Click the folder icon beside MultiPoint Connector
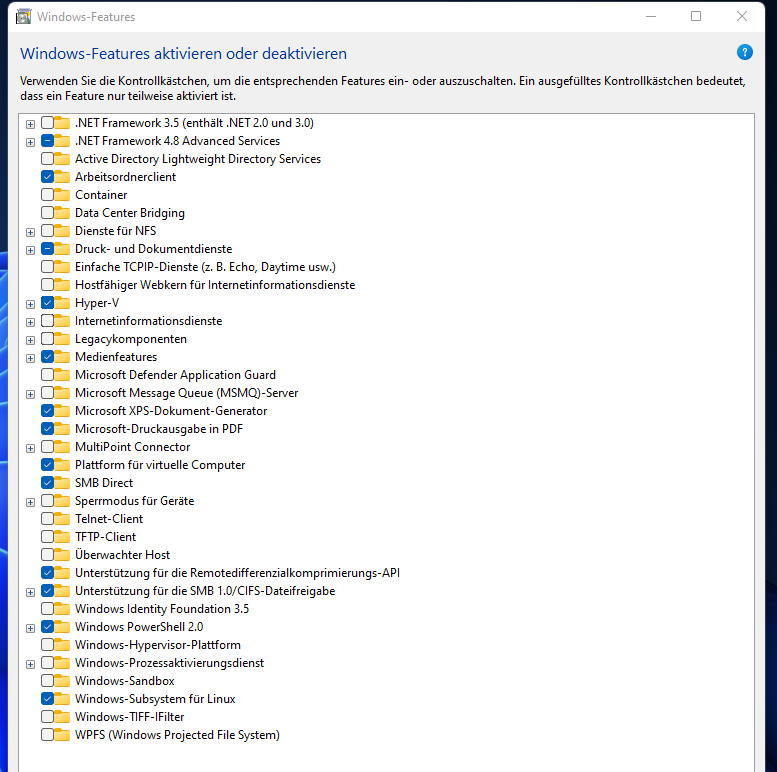Screen dimensions: 777x772 click(62, 447)
